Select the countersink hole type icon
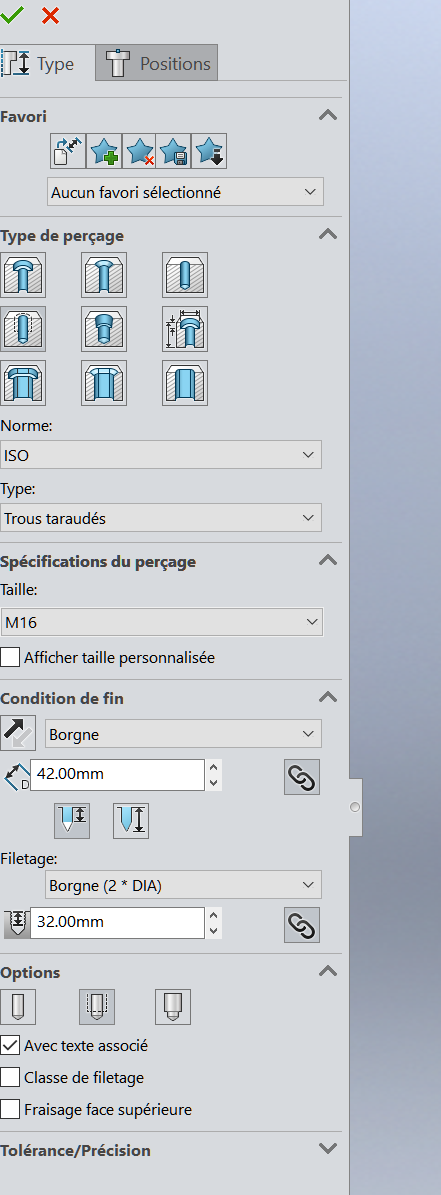The image size is (441, 1195). pos(104,275)
